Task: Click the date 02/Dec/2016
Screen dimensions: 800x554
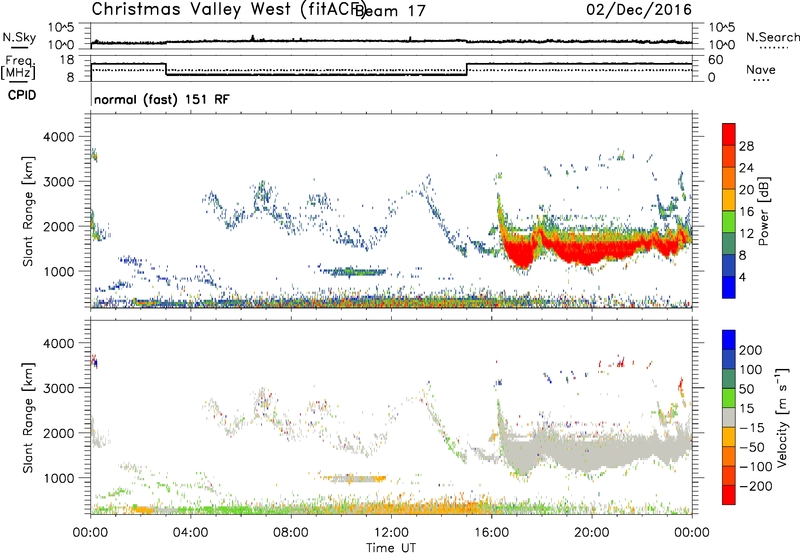Action: [x=639, y=9]
